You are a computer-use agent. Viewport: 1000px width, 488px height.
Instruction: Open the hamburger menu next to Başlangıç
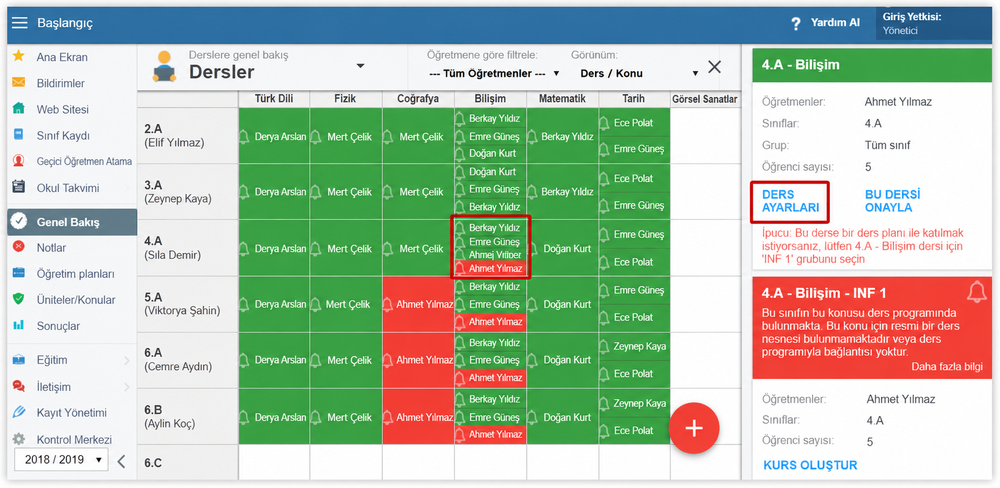tap(20, 23)
